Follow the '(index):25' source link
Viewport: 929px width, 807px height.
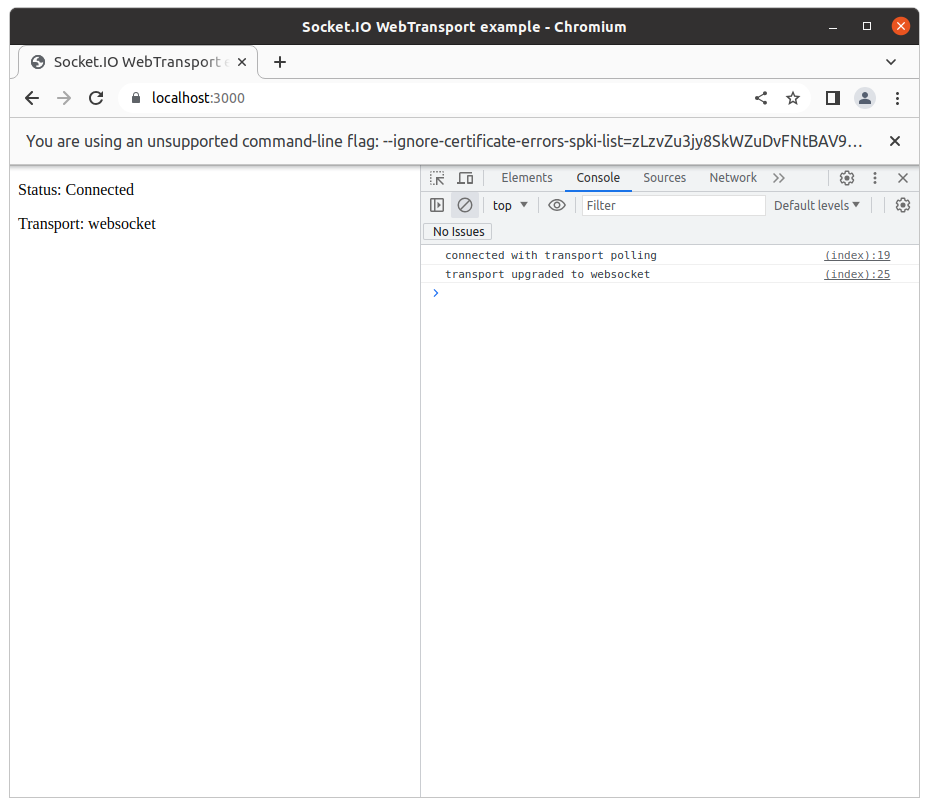[857, 274]
